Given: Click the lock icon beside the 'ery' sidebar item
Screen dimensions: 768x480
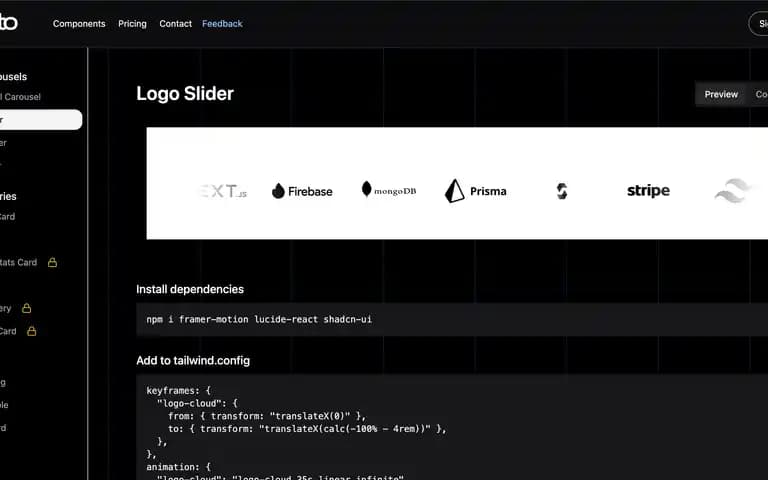Looking at the screenshot, I should (x=26, y=308).
